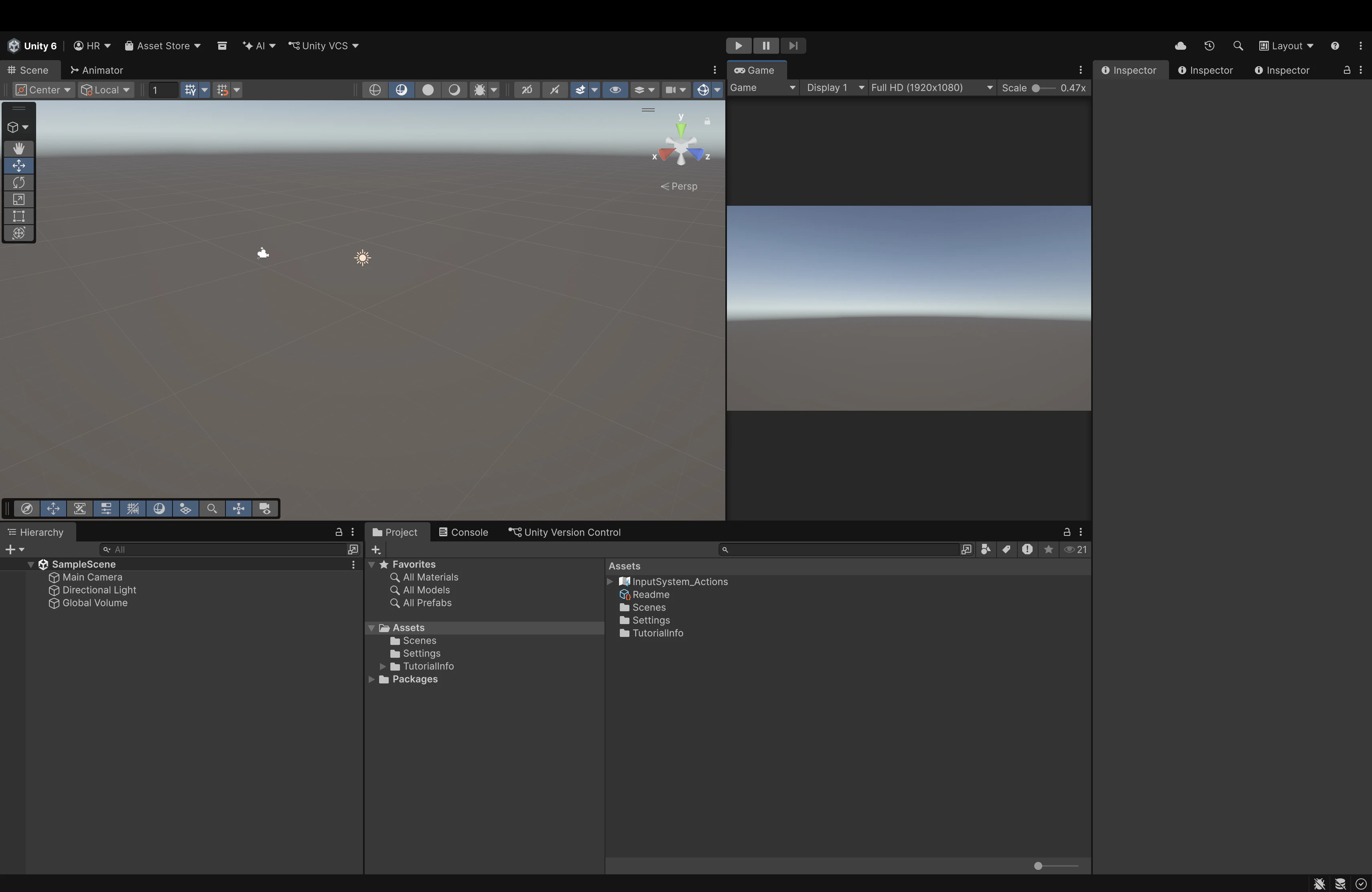Select the Scale tool in Scene
The image size is (1372, 892).
[18, 199]
